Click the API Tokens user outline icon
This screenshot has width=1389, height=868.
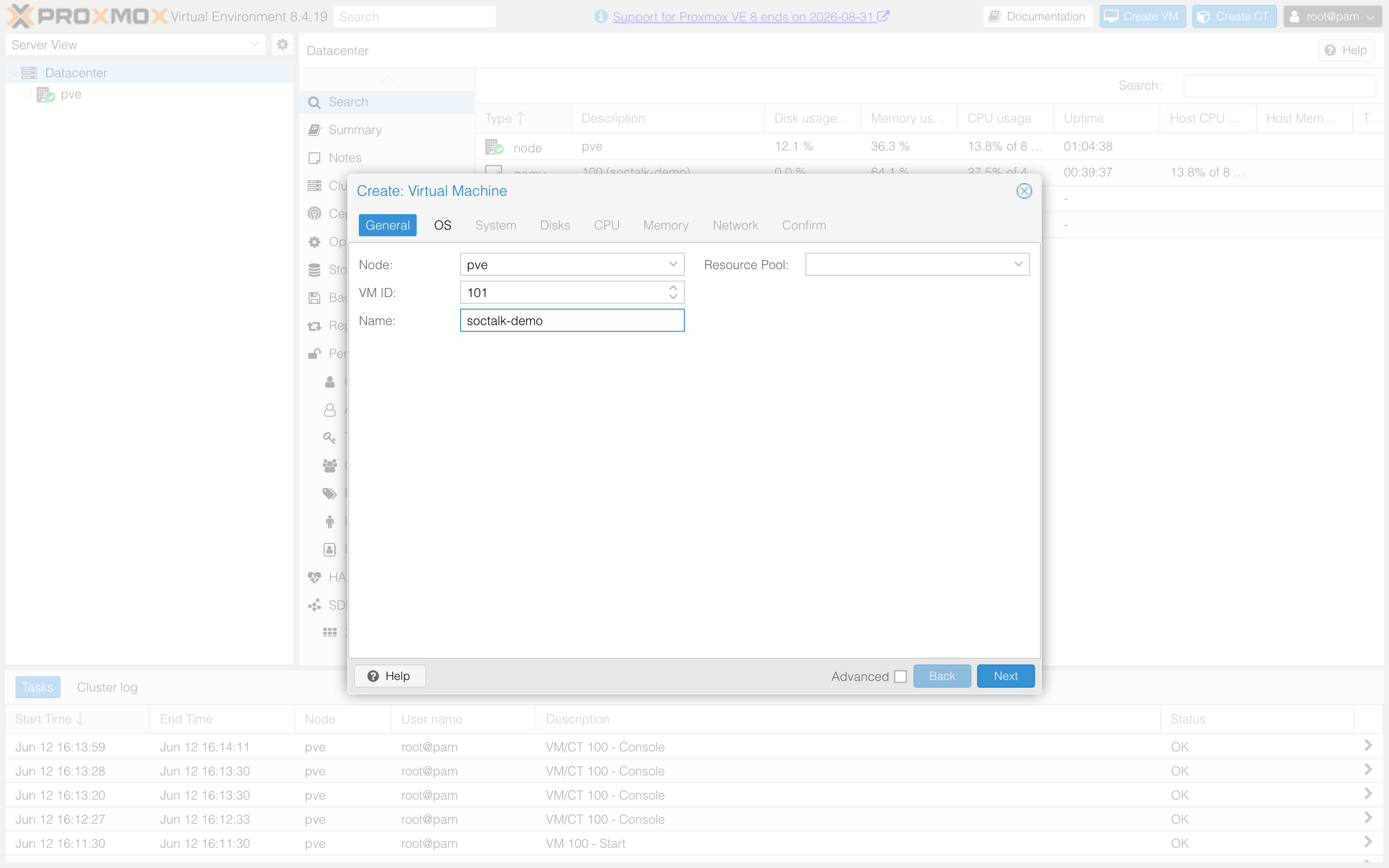click(x=329, y=409)
